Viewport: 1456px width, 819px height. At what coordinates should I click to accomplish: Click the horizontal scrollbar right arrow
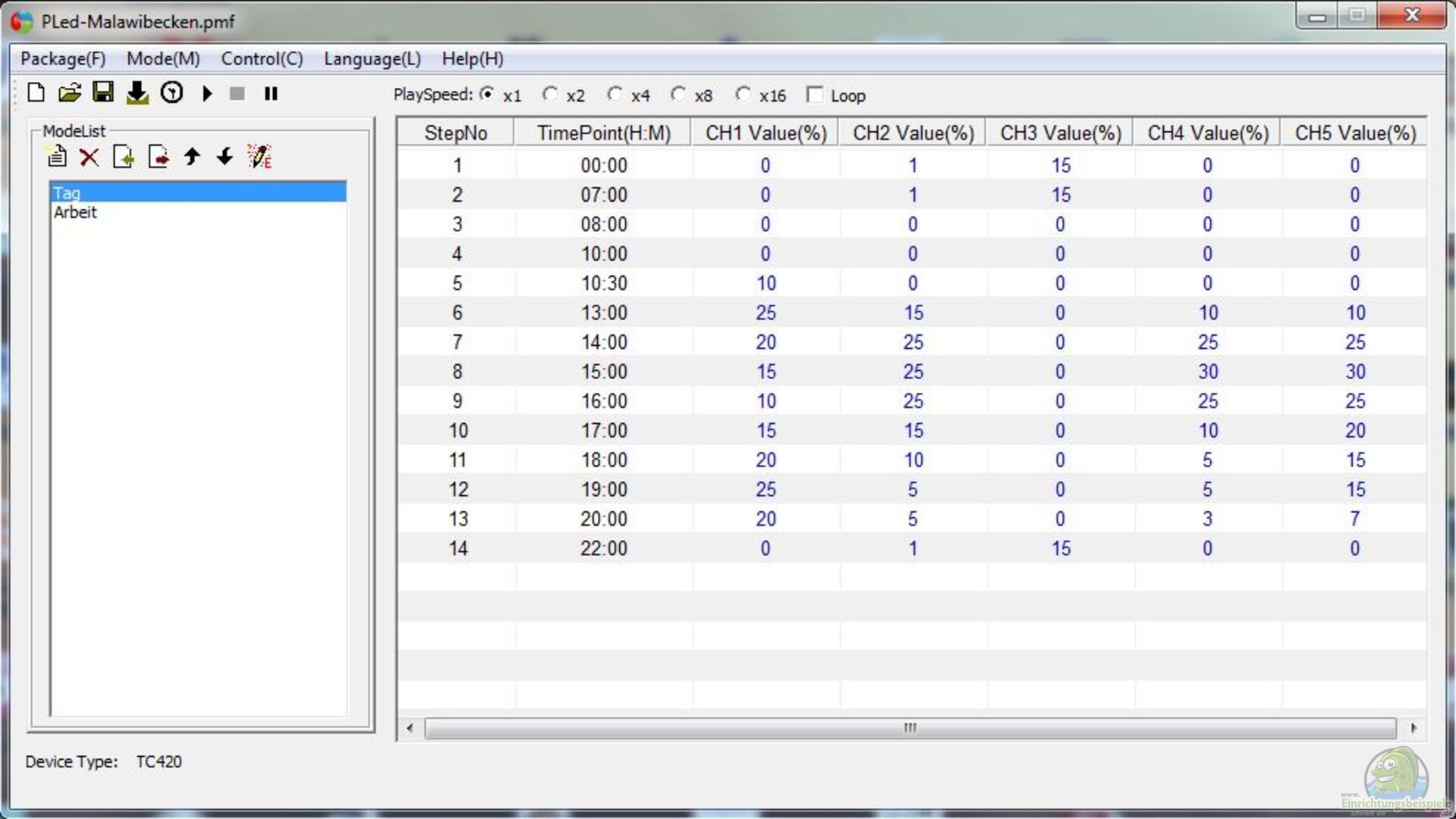click(x=1414, y=728)
